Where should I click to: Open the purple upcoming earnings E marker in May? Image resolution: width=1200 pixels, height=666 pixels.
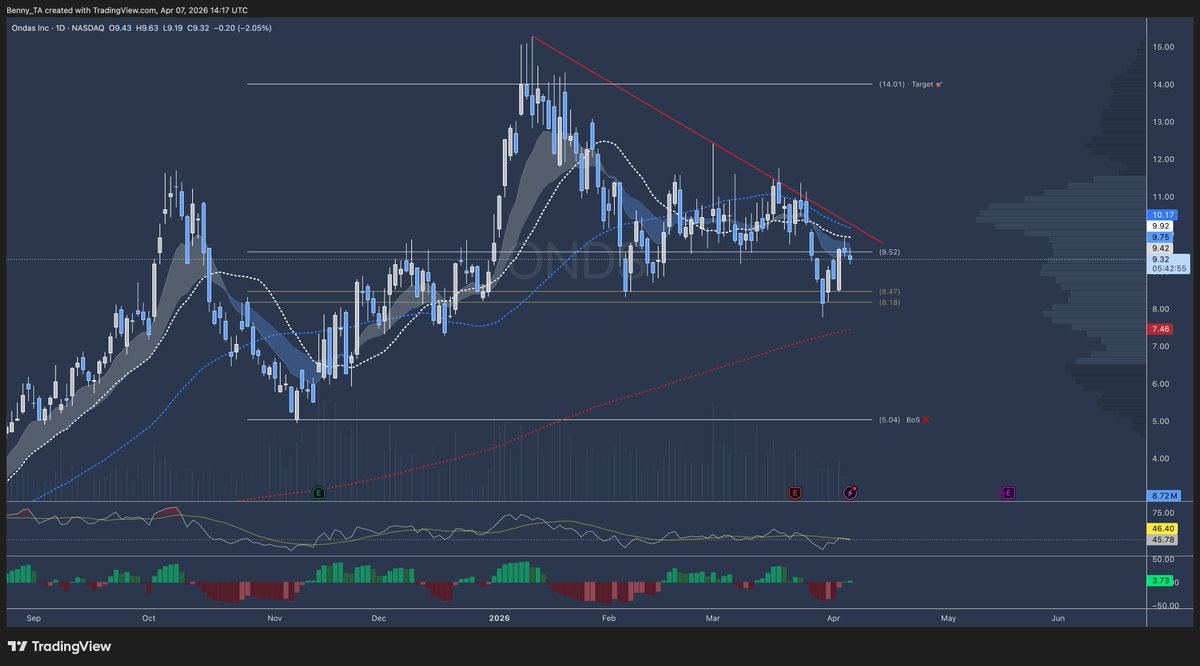click(1008, 492)
